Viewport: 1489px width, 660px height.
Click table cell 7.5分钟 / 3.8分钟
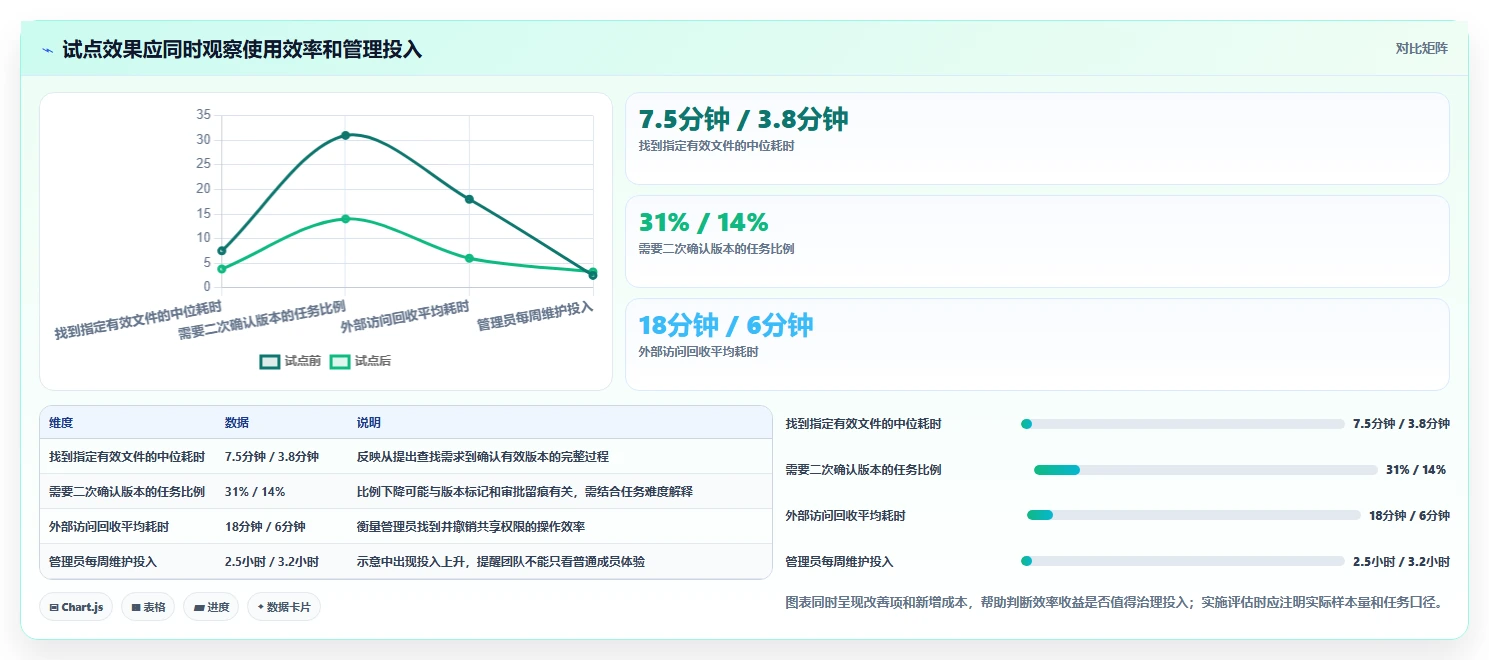click(x=272, y=457)
